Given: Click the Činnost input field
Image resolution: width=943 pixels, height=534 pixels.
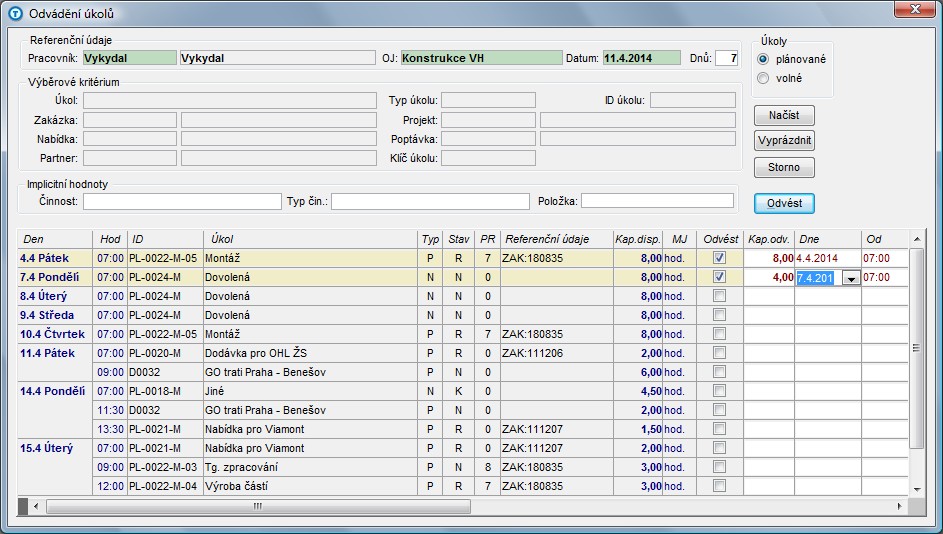Looking at the screenshot, I should click(x=182, y=201).
